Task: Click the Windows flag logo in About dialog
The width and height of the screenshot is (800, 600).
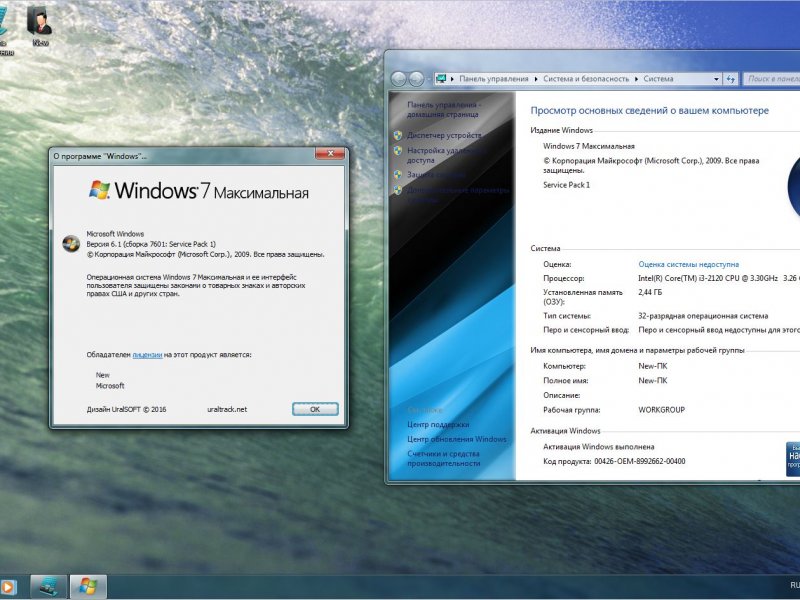Action: (99, 190)
